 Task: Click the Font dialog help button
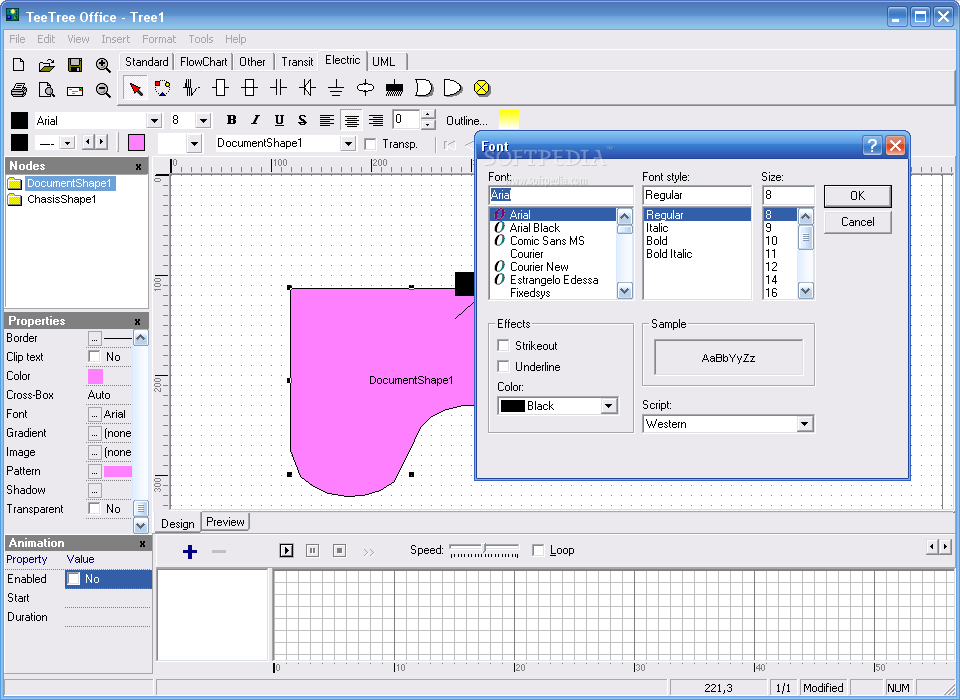pyautogui.click(x=872, y=146)
